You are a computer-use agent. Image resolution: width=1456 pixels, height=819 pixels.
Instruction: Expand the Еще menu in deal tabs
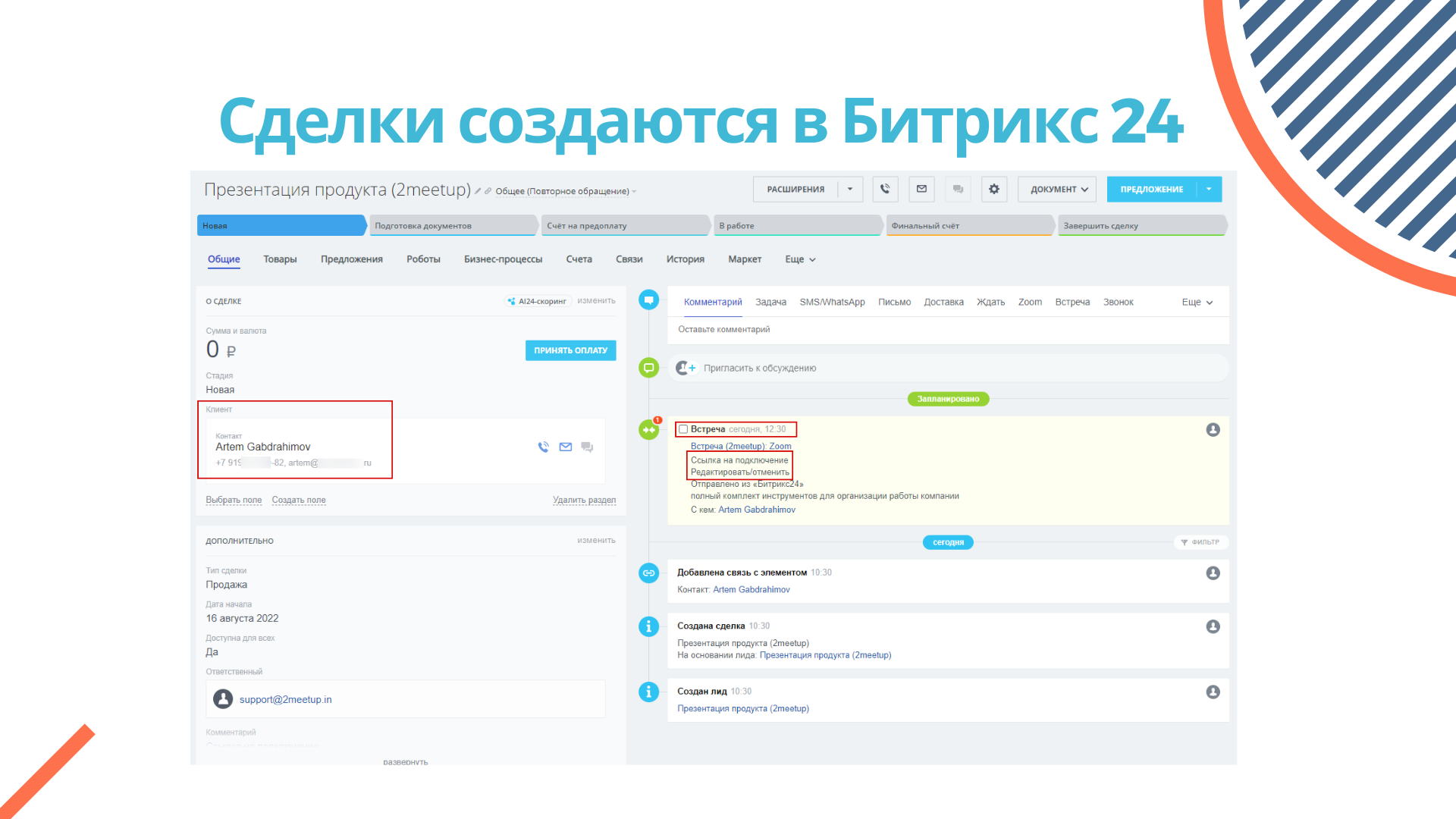[800, 259]
